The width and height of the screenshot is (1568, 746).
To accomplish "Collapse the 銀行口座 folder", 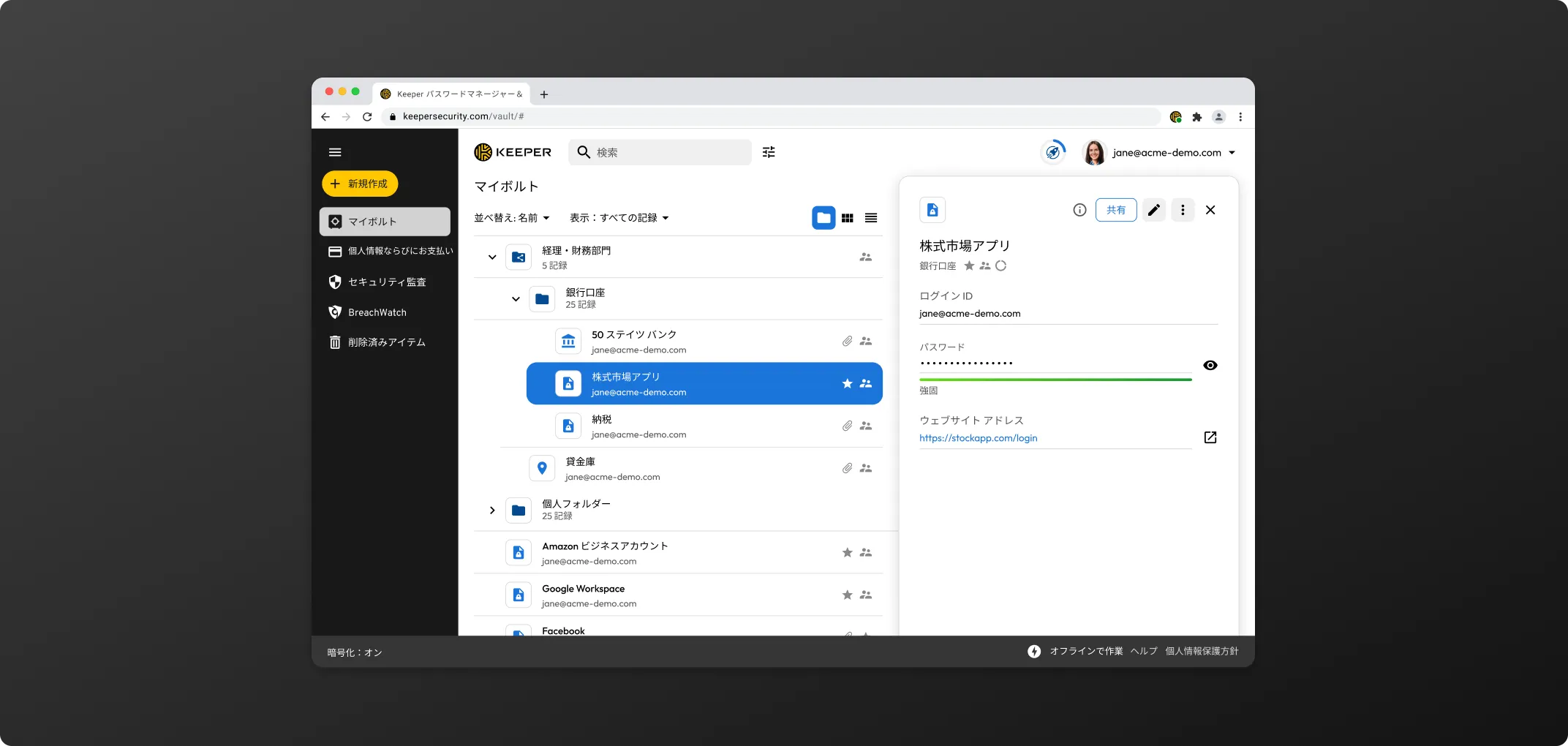I will (x=516, y=299).
